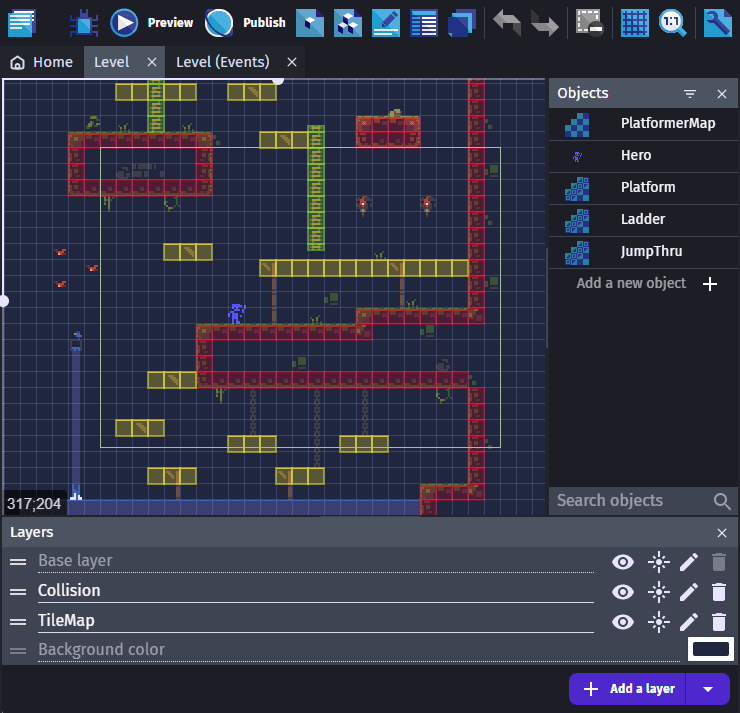Toggle the grid icon in toolbar
This screenshot has height=713, width=740.
634,22
